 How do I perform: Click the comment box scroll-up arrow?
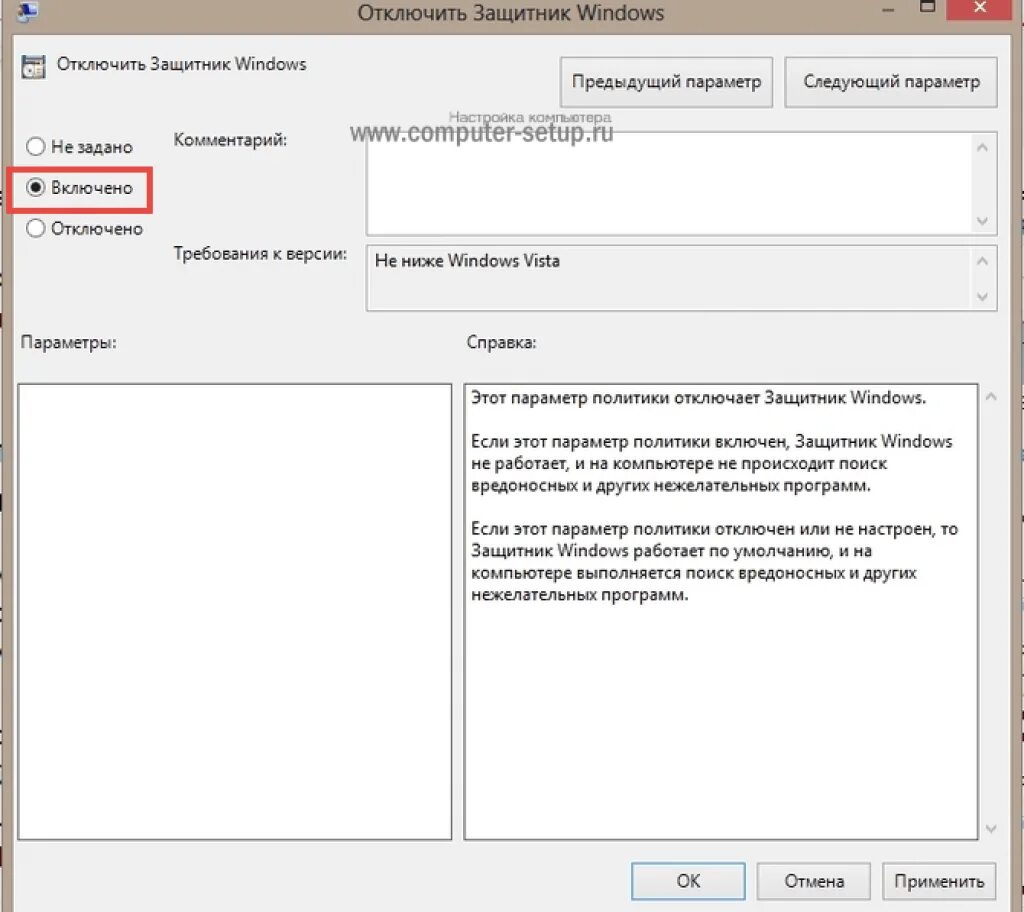[x=982, y=148]
